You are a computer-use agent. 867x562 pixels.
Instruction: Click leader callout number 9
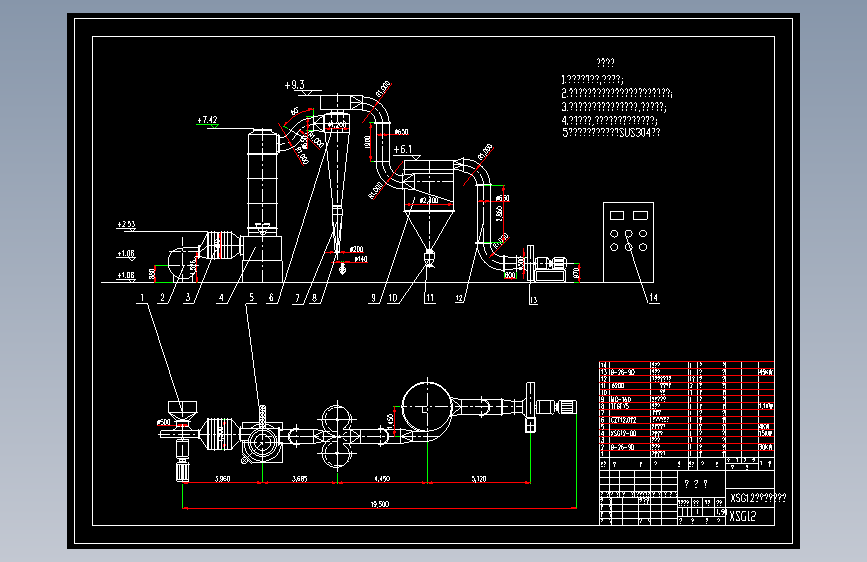tap(373, 298)
